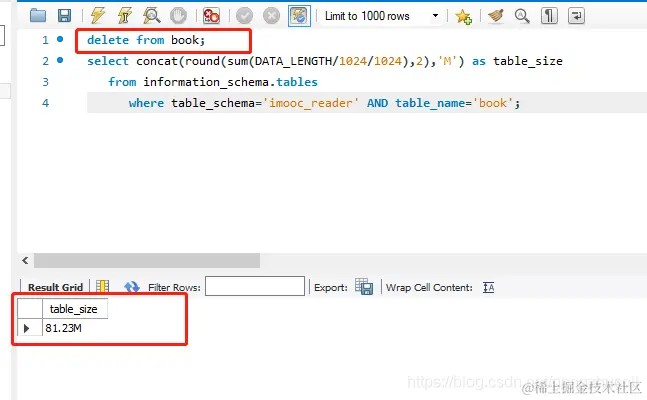Viewport: 647px width, 400px height.
Task: Execute the whole script with the lightning icon
Action: 97,16
